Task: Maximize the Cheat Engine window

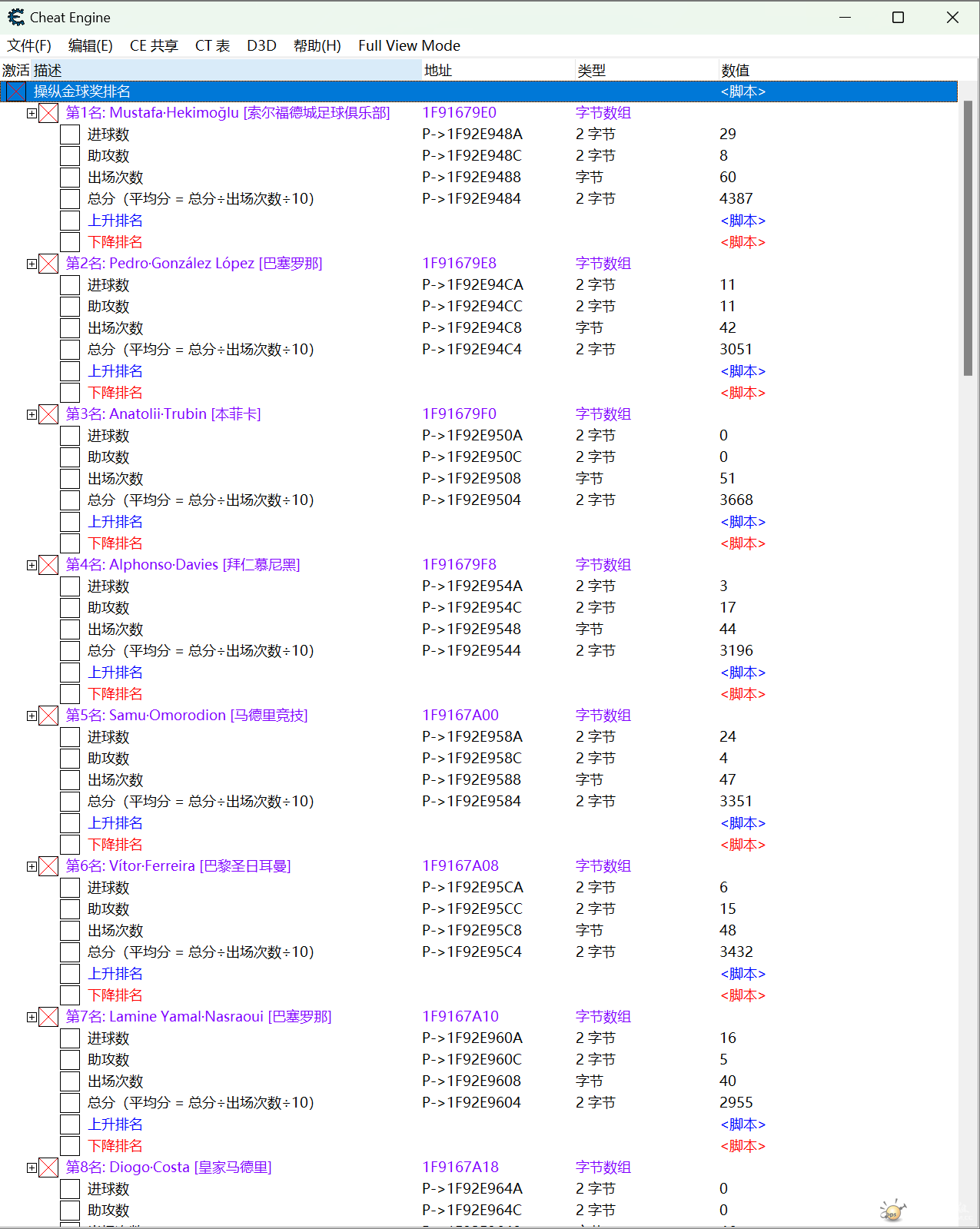Action: click(x=898, y=17)
